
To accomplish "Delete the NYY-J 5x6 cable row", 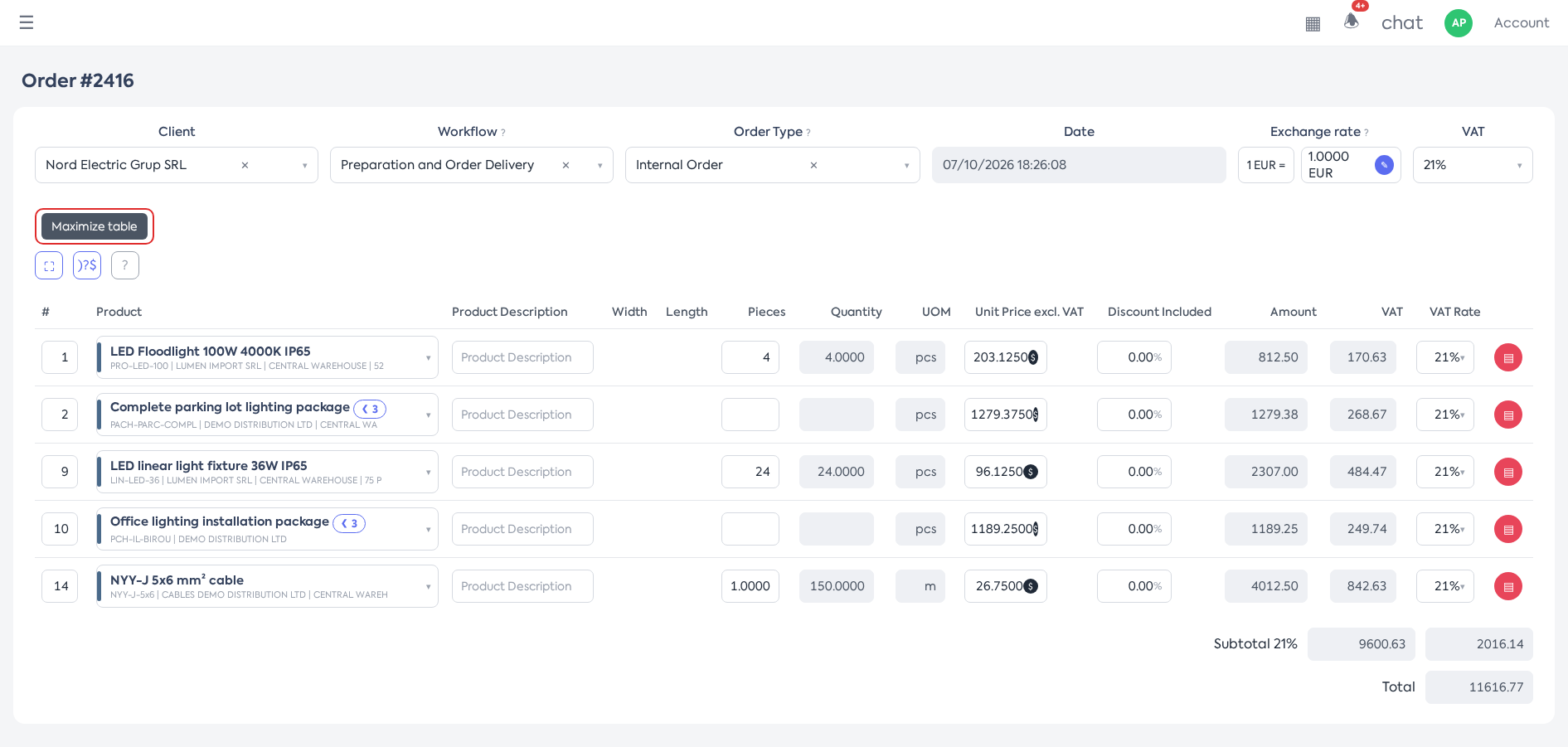I will point(1508,586).
